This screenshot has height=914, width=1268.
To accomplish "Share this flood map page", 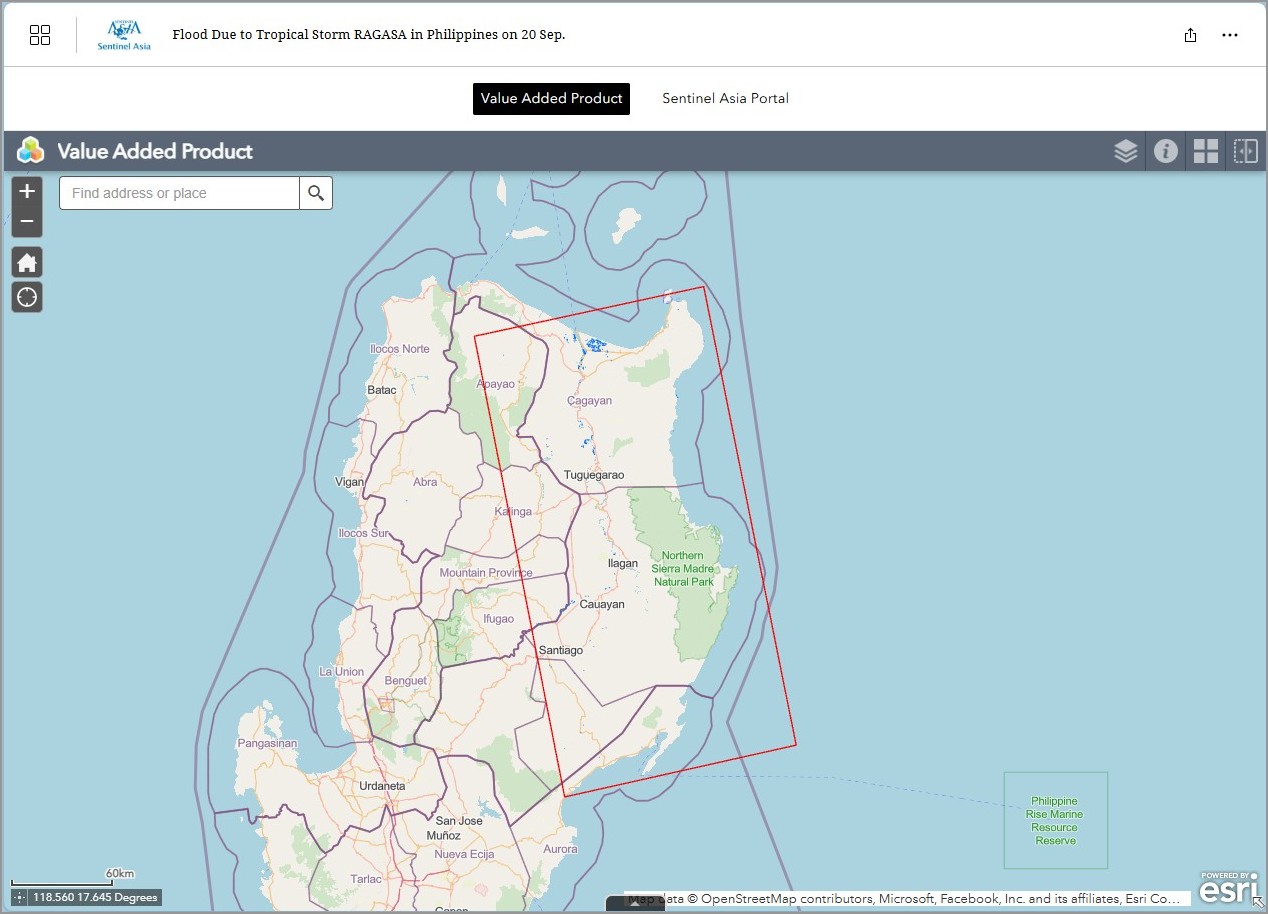I will (1190, 35).
